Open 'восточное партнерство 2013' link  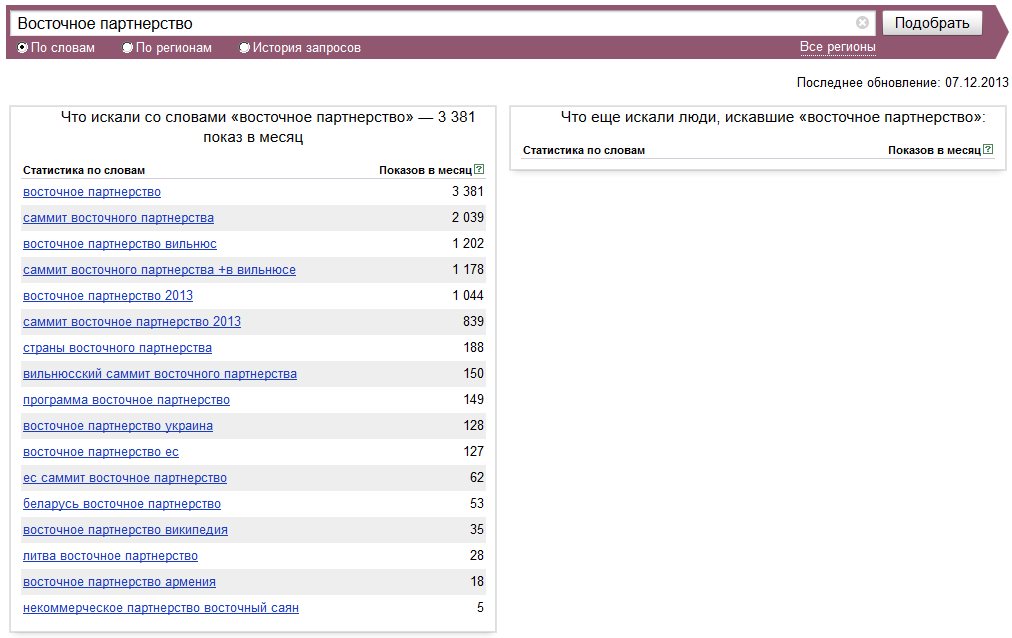click(108, 295)
